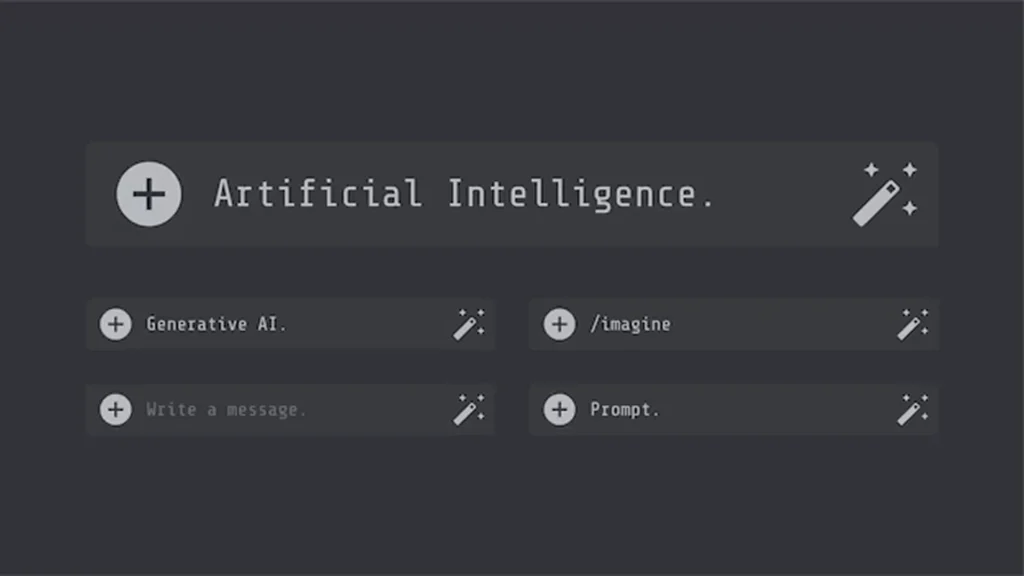
Task: Click the plus icon next to Prompt
Action: pyautogui.click(x=560, y=409)
